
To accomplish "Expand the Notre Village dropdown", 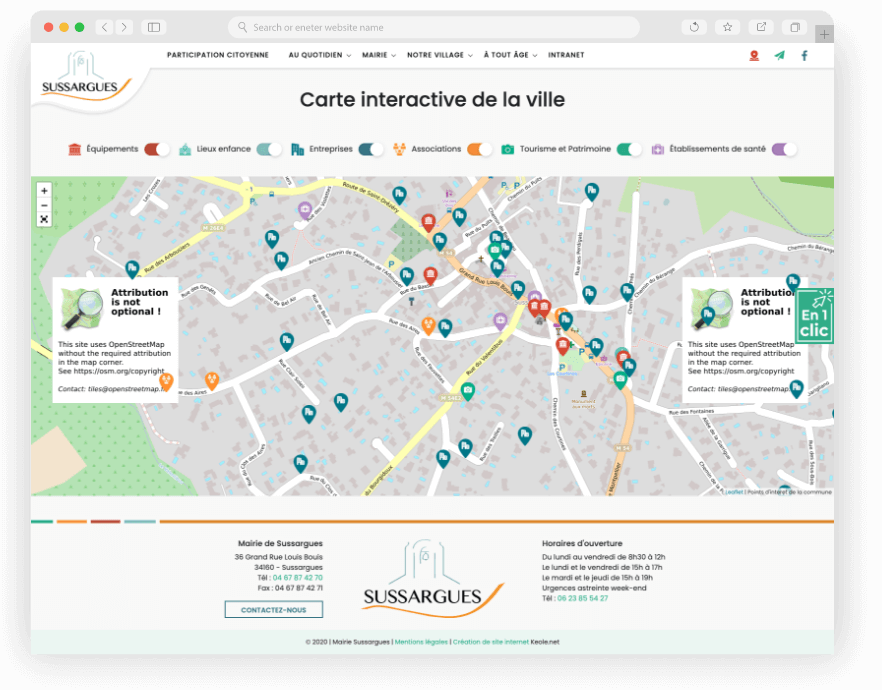I will (x=439, y=55).
